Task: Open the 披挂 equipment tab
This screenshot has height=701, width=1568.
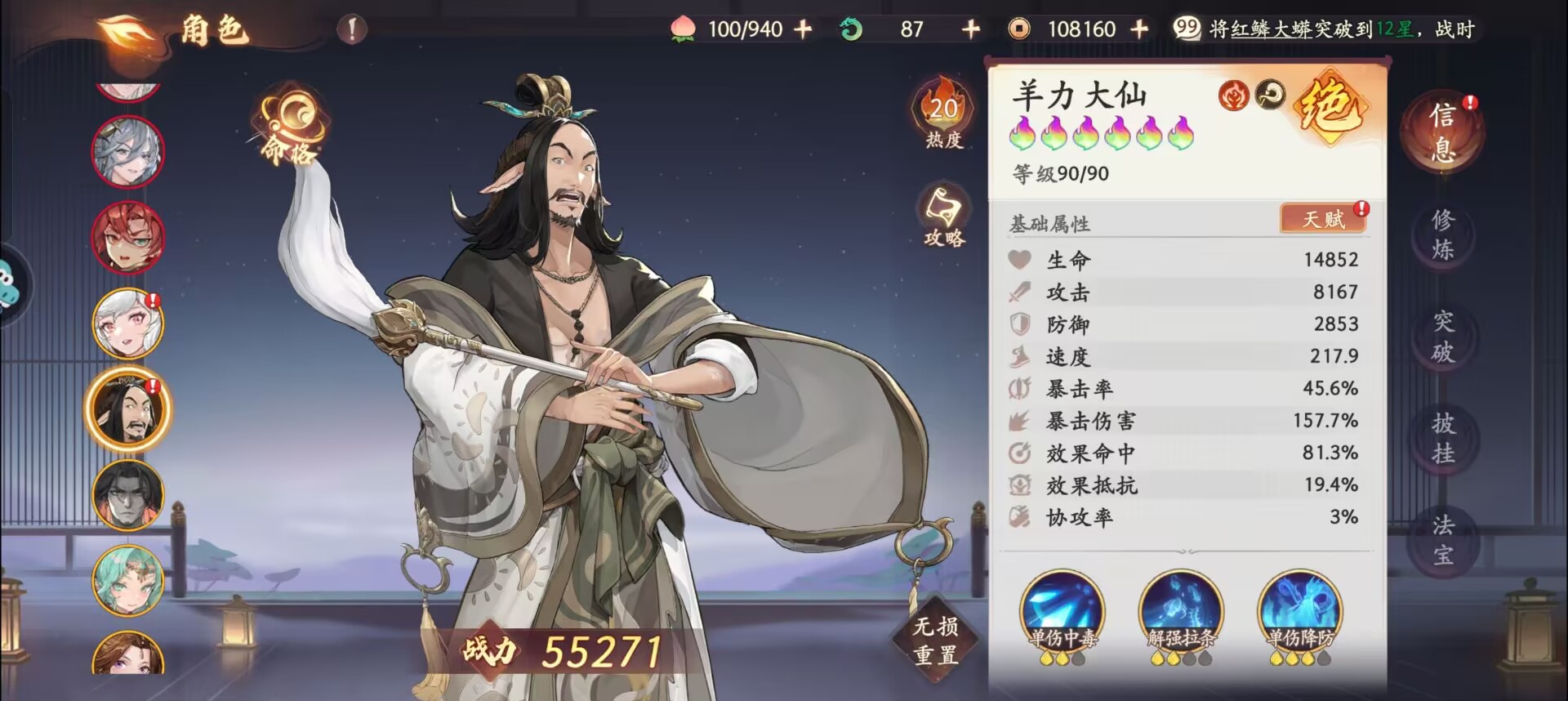Action: pyautogui.click(x=1443, y=438)
